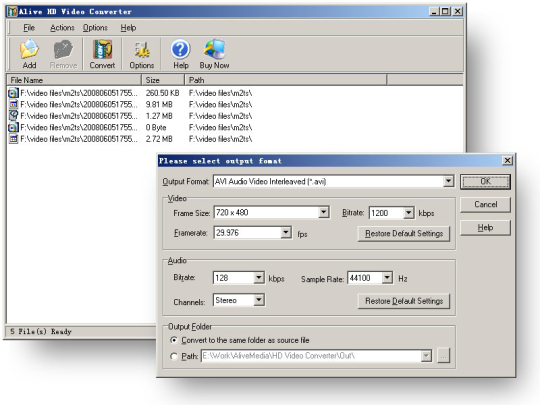Click the Cancel button in dialog
The image size is (540, 405).
pos(485,205)
